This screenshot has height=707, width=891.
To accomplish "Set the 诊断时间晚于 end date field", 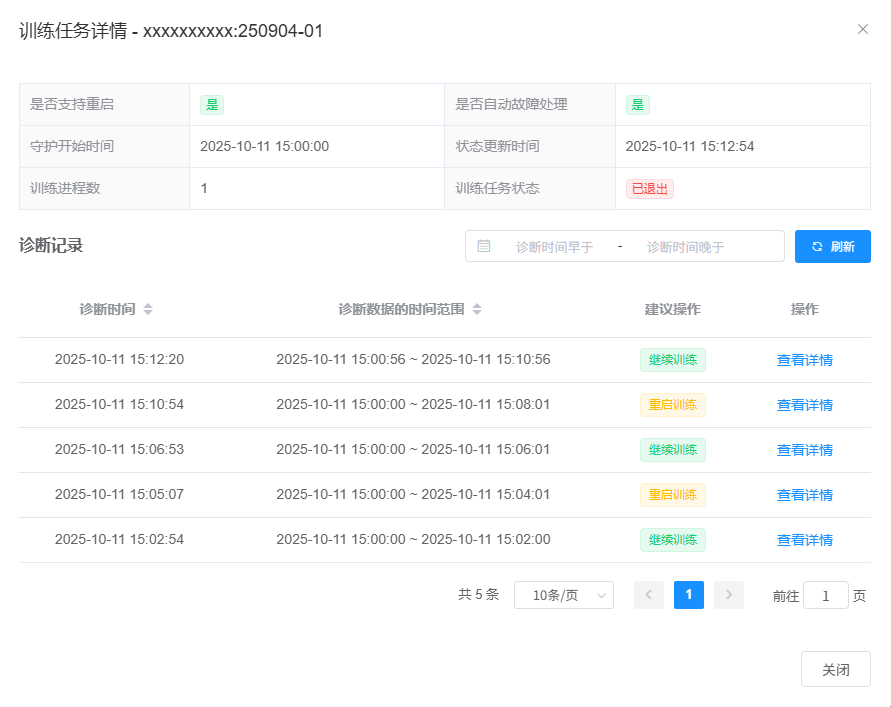I will tap(685, 247).
